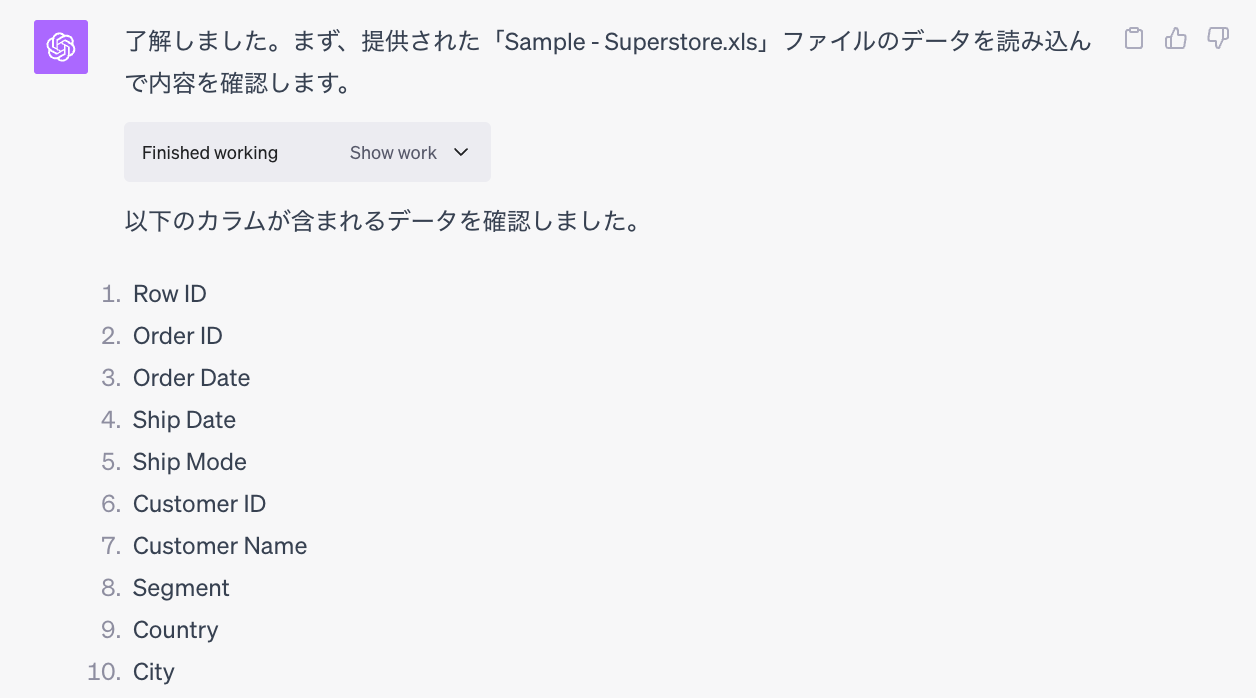Select "Customer ID" in the list
This screenshot has width=1256, height=698.
click(x=200, y=504)
